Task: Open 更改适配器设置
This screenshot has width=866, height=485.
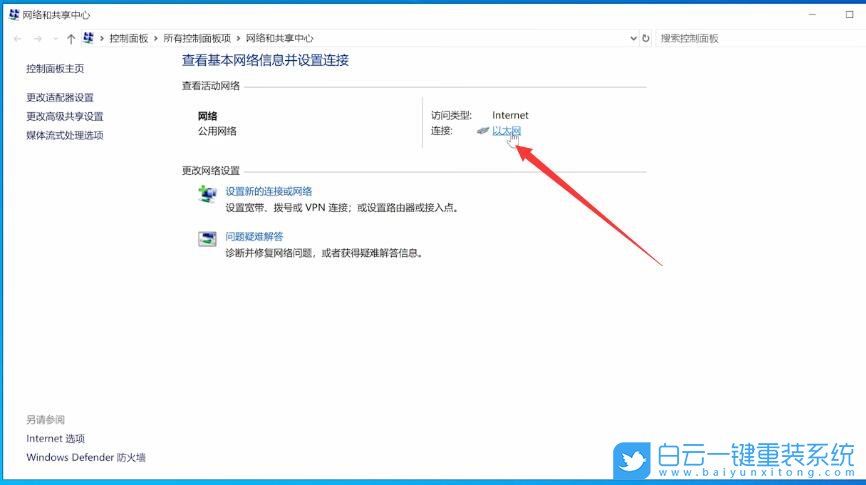Action: coord(60,97)
